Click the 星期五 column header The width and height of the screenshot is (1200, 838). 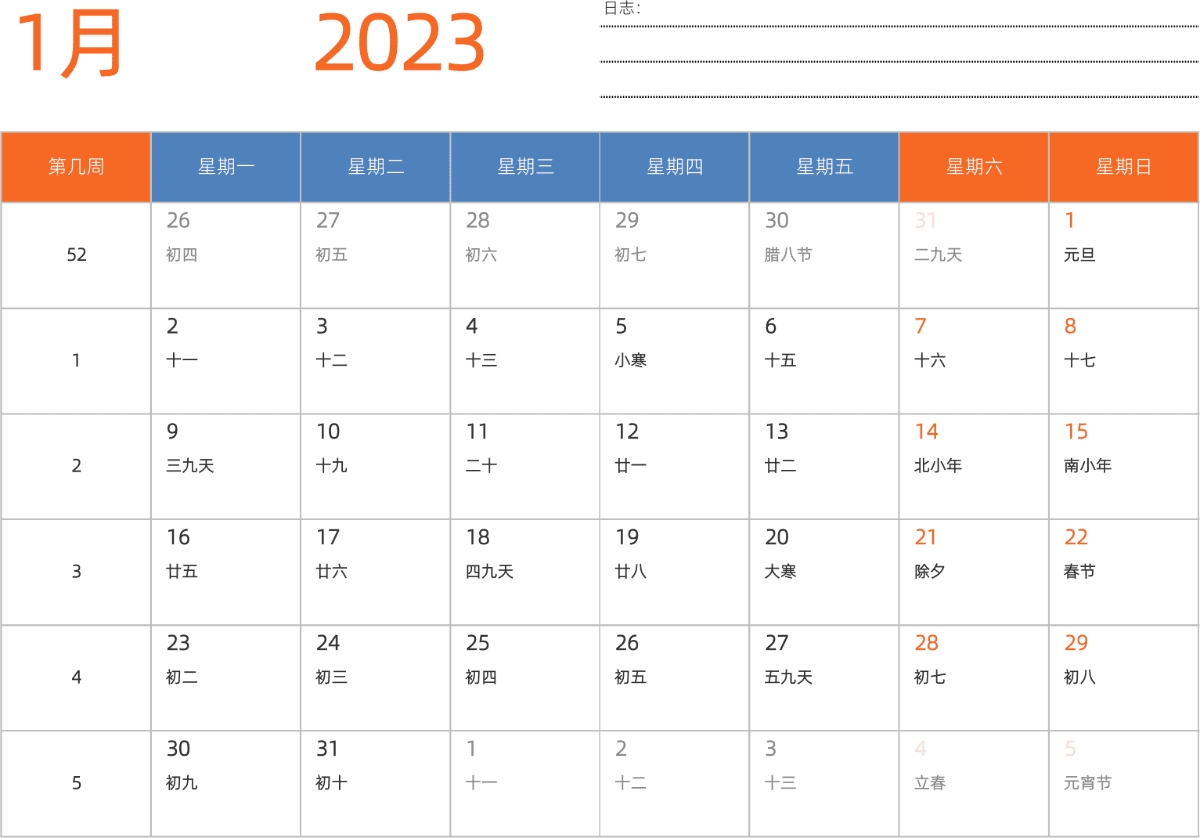pyautogui.click(x=825, y=167)
